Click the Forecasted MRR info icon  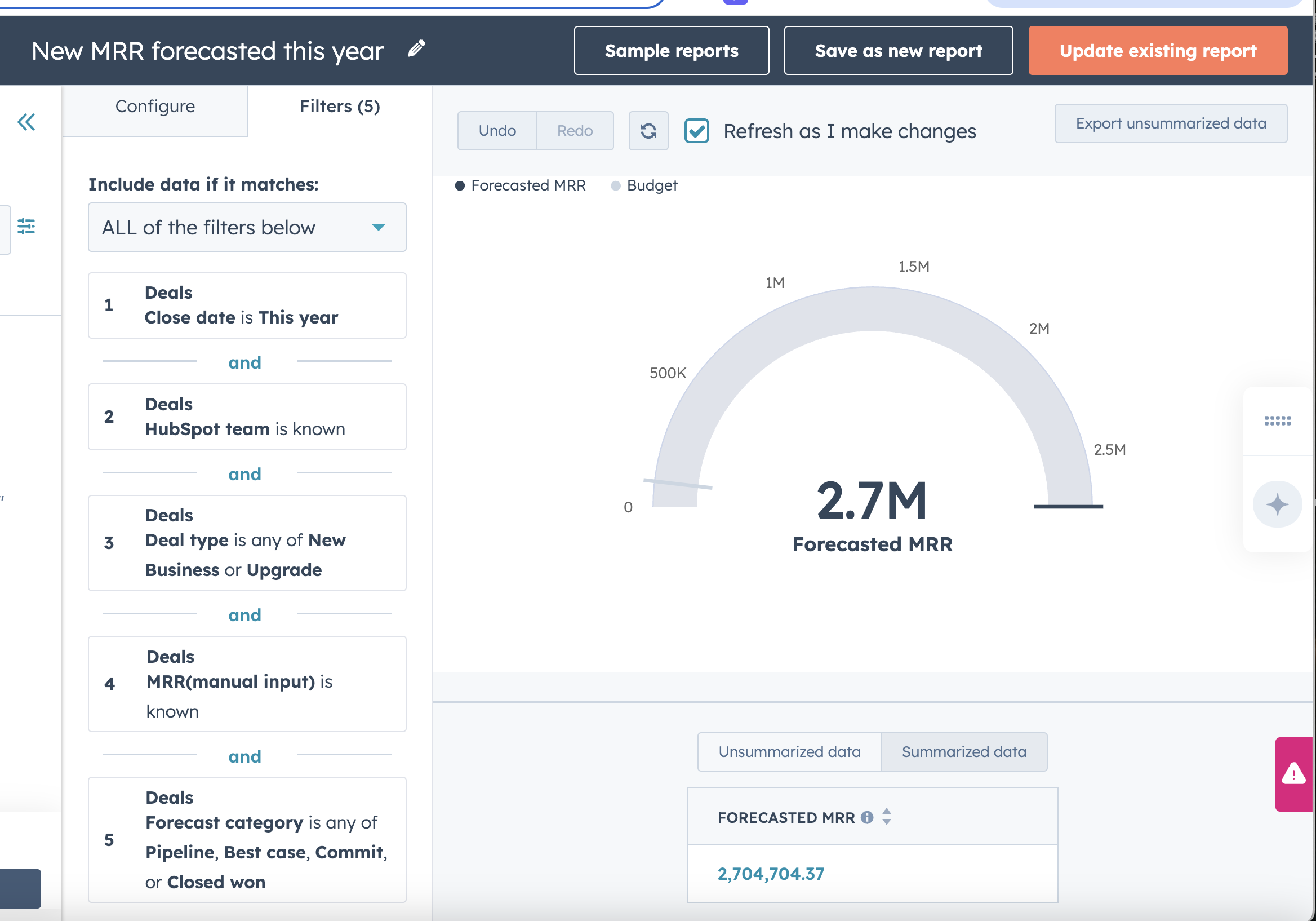[866, 817]
